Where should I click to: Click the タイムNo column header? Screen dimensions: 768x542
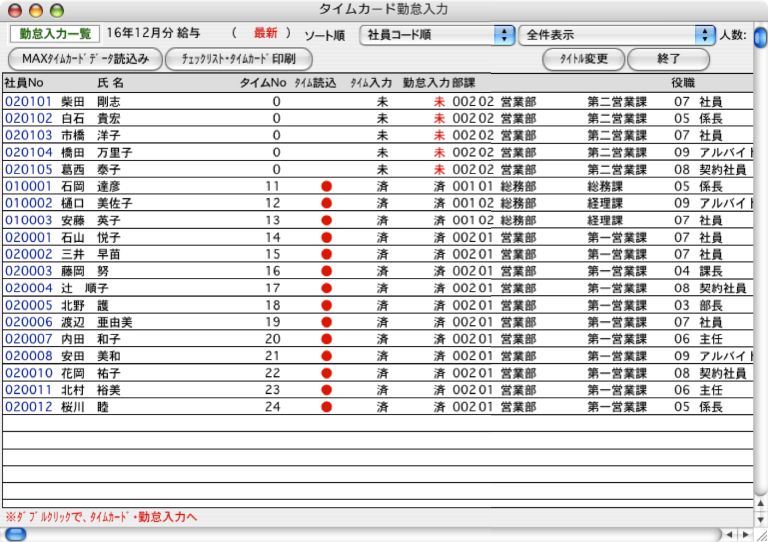[262, 82]
